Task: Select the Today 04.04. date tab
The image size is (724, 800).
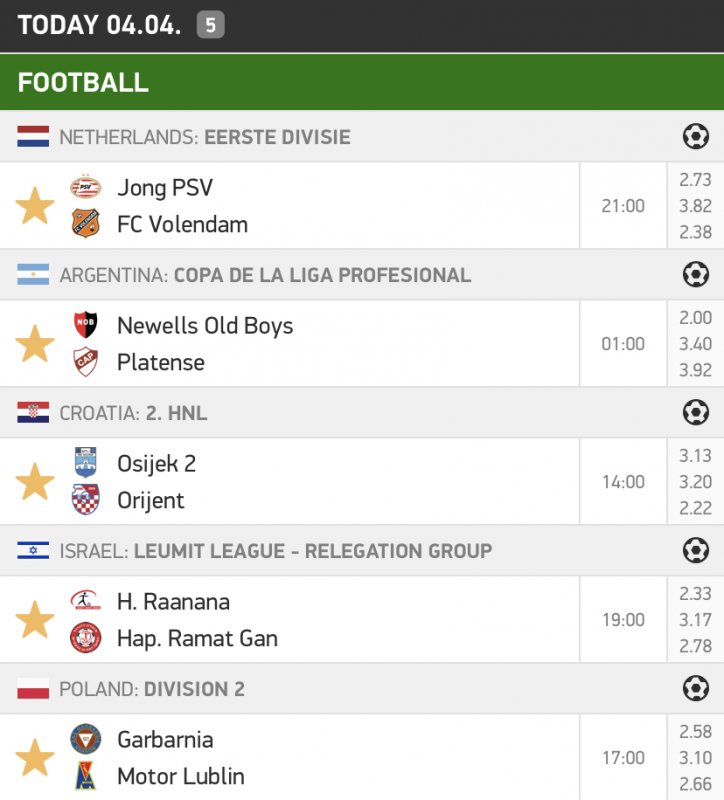Action: (99, 25)
